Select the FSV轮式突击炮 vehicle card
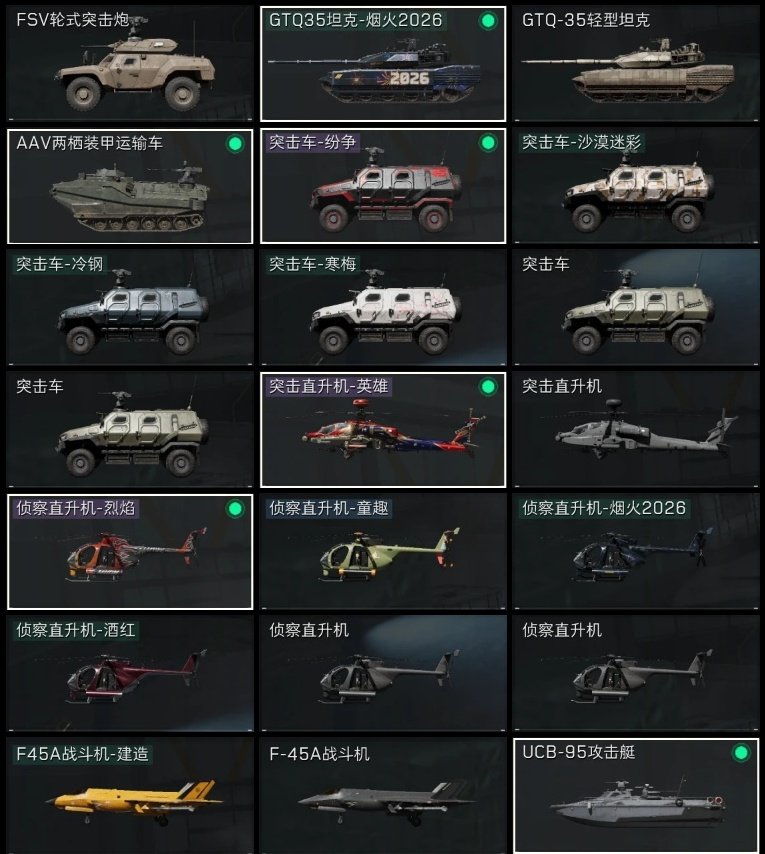 (130, 64)
